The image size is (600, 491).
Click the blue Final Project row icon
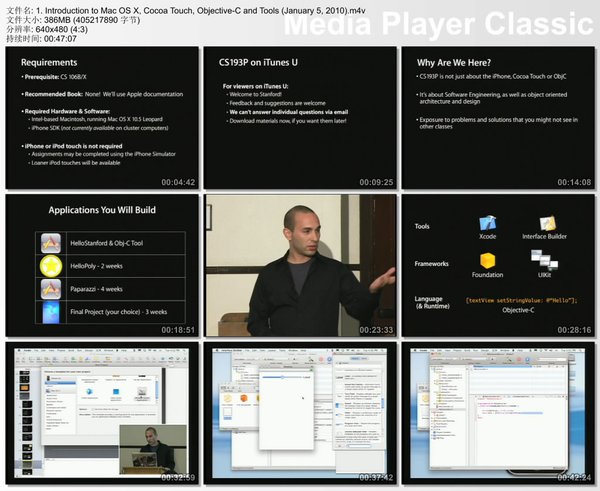click(x=51, y=312)
